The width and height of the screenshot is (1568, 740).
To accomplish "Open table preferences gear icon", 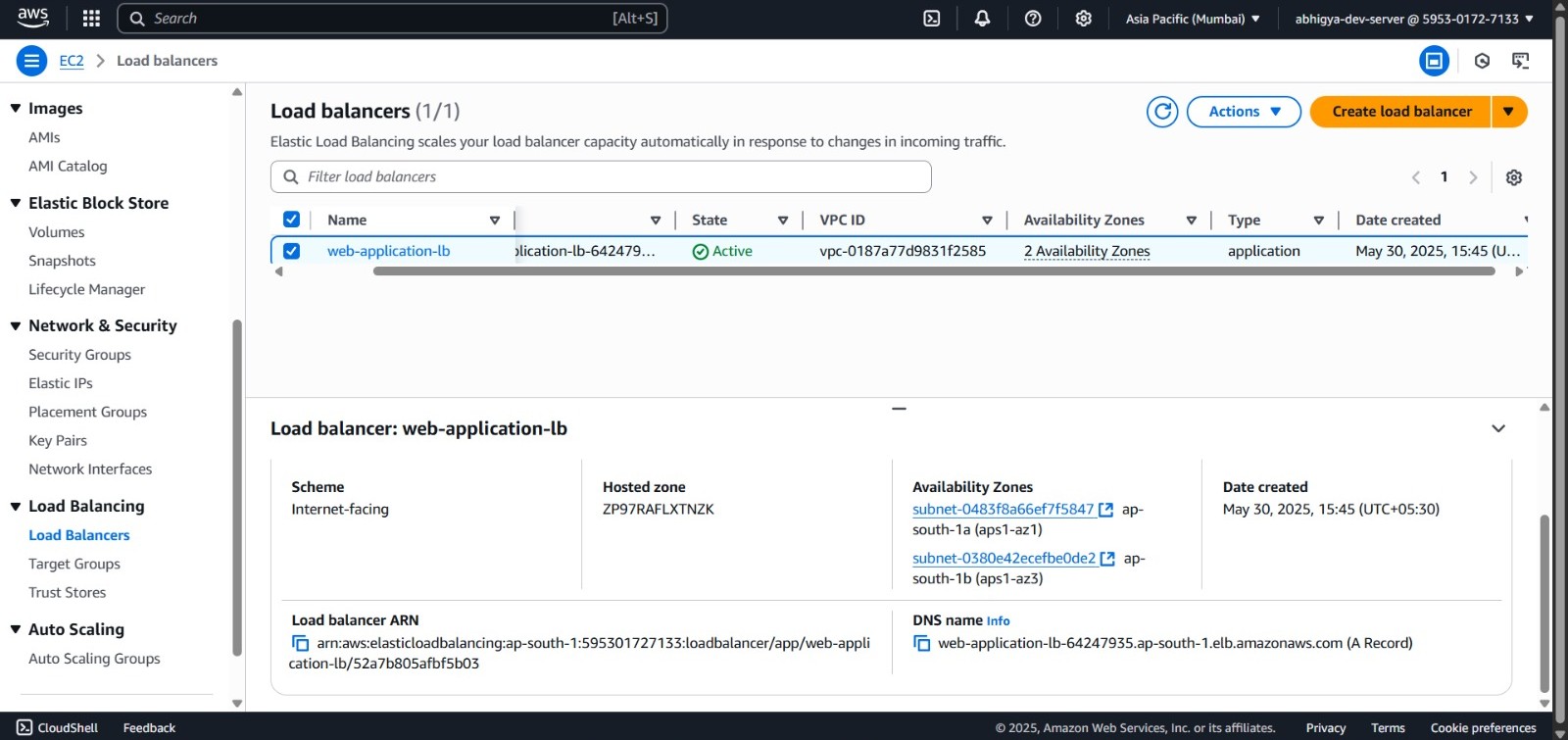I will click(x=1514, y=177).
